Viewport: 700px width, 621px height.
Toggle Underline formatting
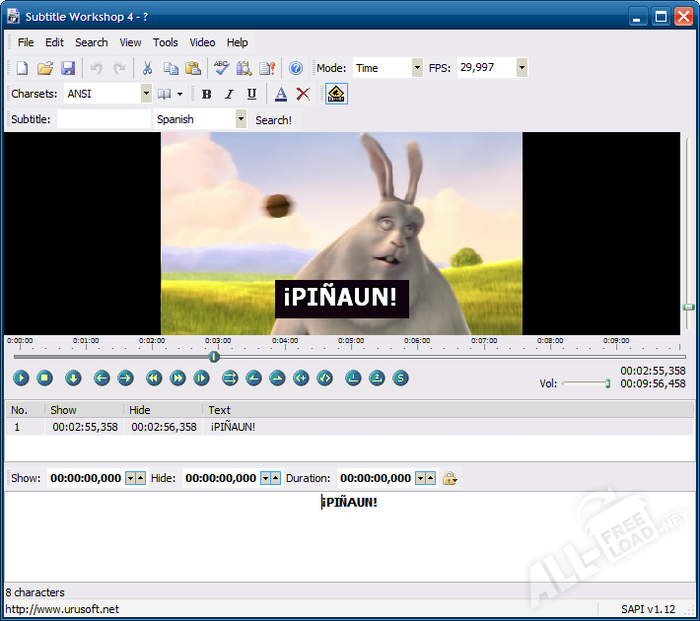[x=251, y=94]
